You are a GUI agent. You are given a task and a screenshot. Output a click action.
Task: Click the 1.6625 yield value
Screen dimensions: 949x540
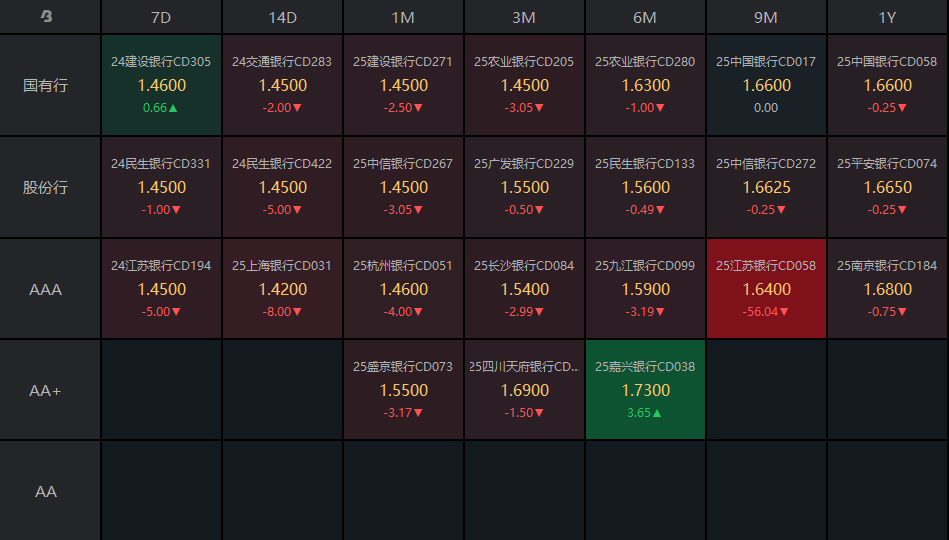(x=767, y=188)
